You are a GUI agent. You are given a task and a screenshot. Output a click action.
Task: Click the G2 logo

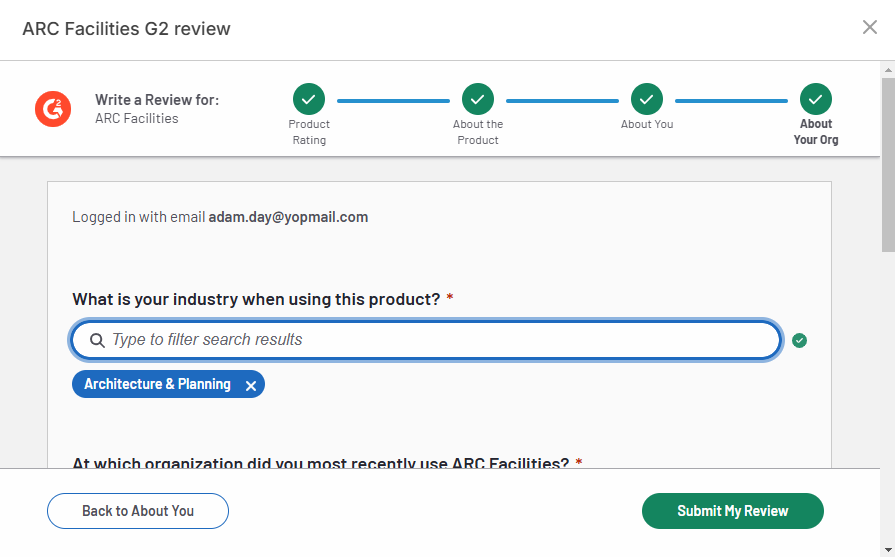click(53, 108)
